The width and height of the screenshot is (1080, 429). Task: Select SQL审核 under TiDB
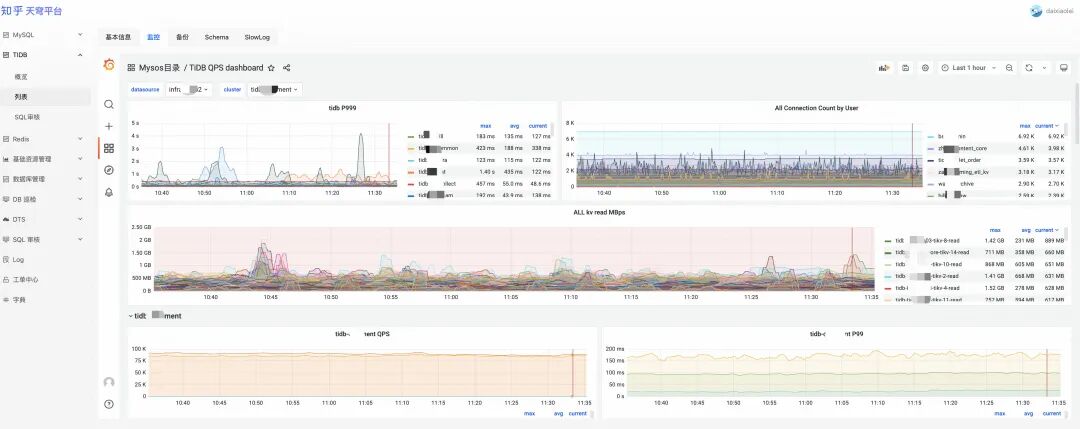pyautogui.click(x=25, y=117)
